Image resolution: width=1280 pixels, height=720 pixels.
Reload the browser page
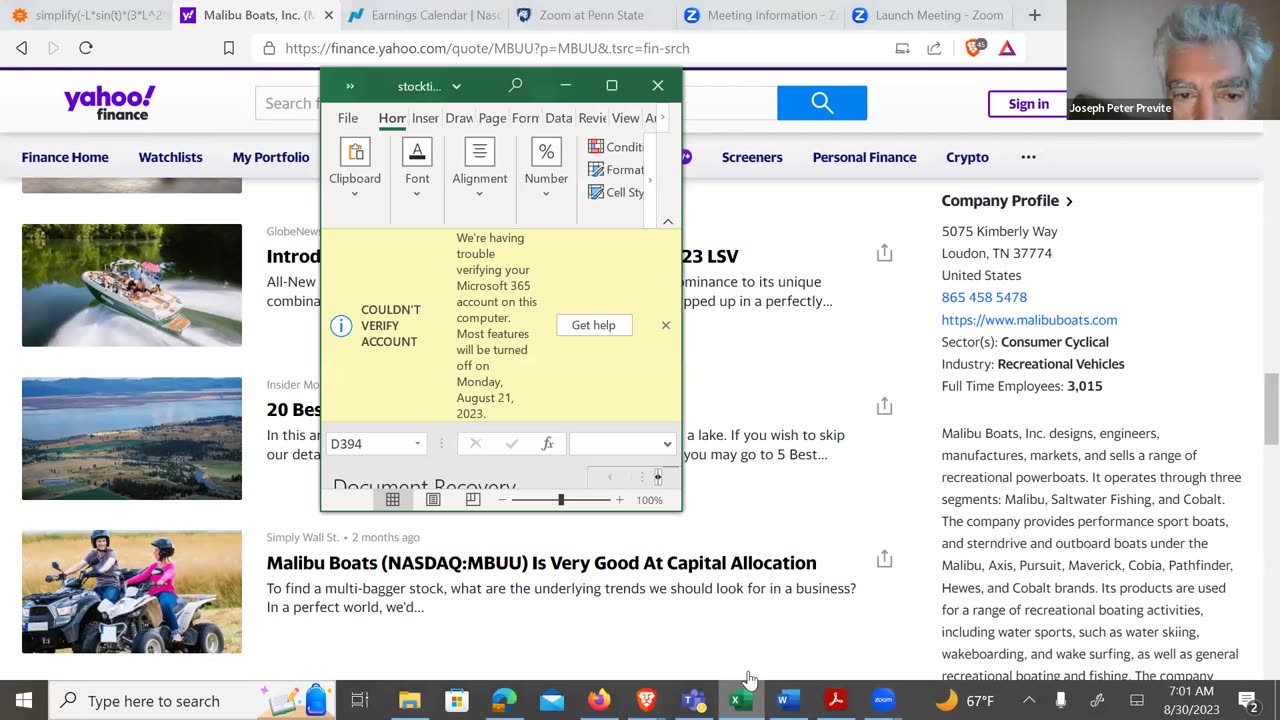click(86, 48)
